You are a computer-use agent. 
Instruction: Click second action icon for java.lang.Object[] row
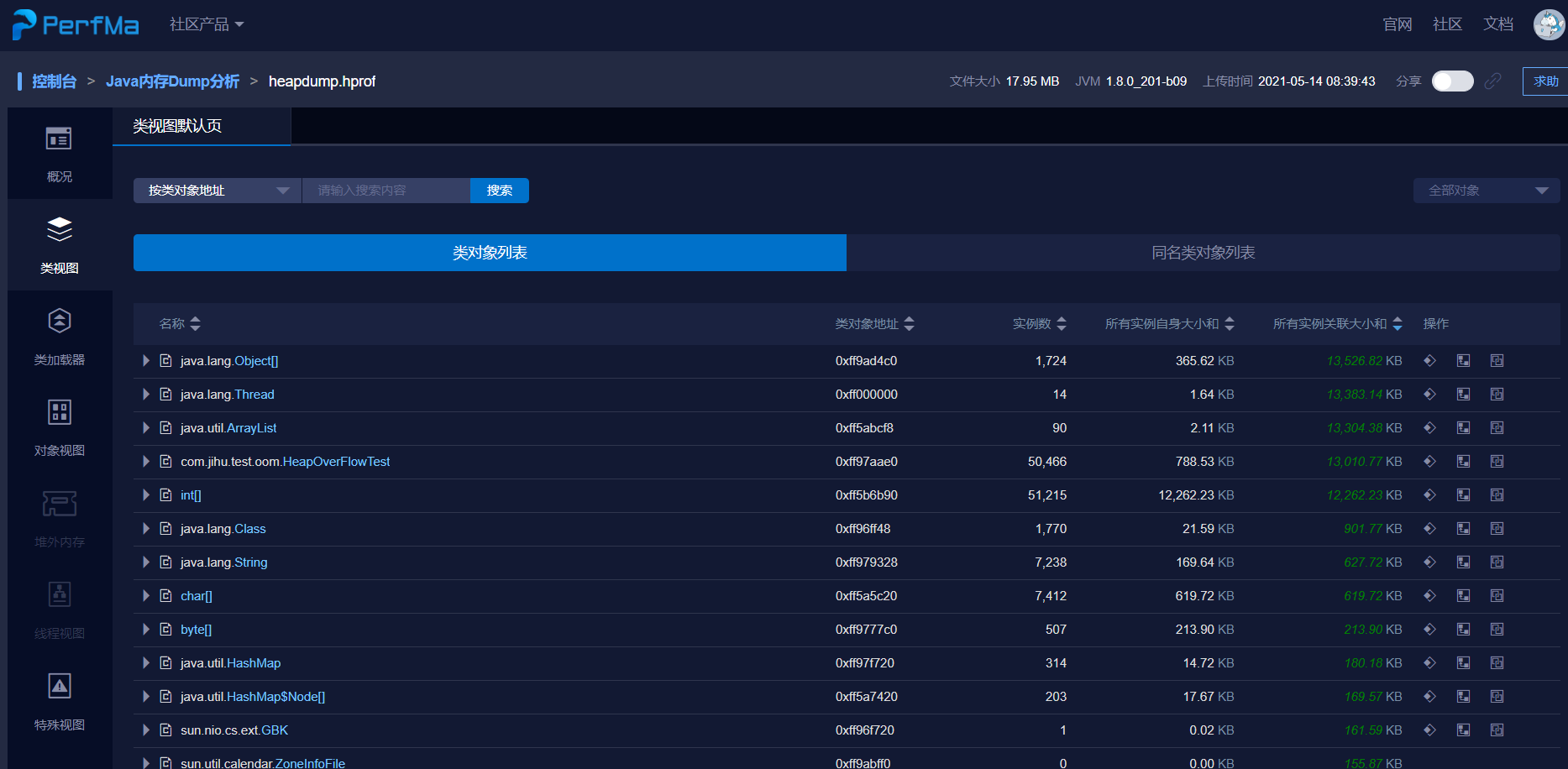click(x=1463, y=361)
